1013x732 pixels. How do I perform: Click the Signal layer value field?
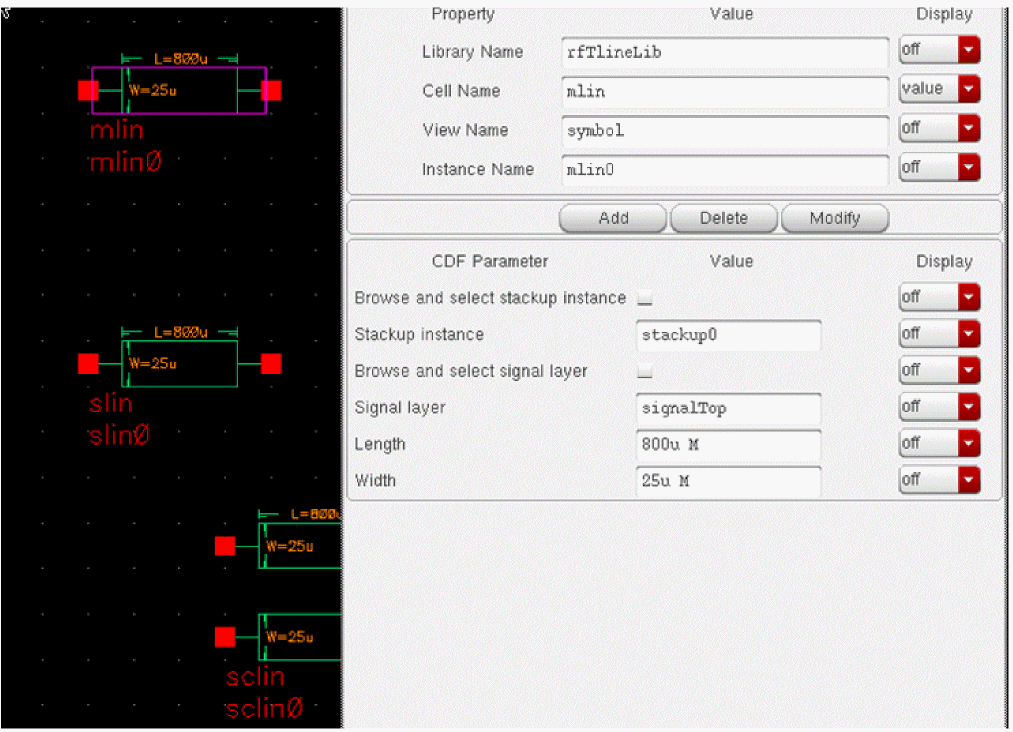[x=727, y=408]
